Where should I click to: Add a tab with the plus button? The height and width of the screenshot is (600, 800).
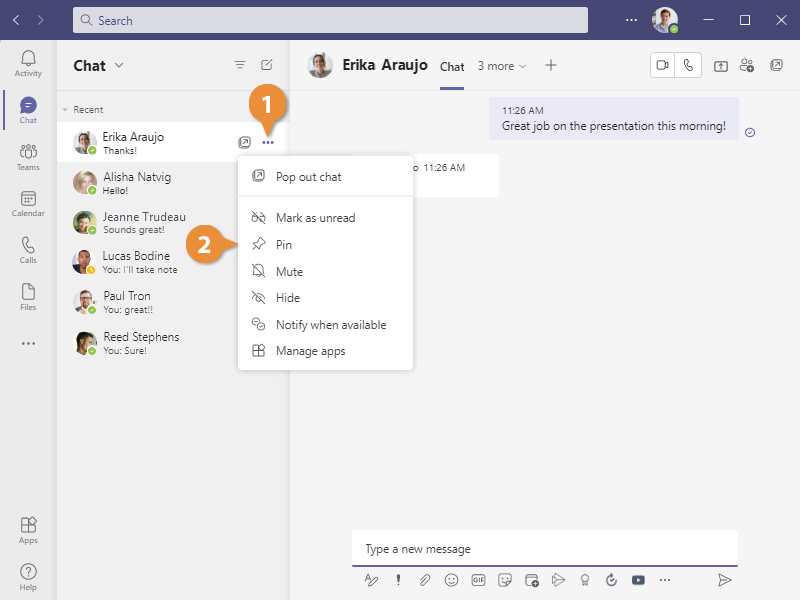551,65
